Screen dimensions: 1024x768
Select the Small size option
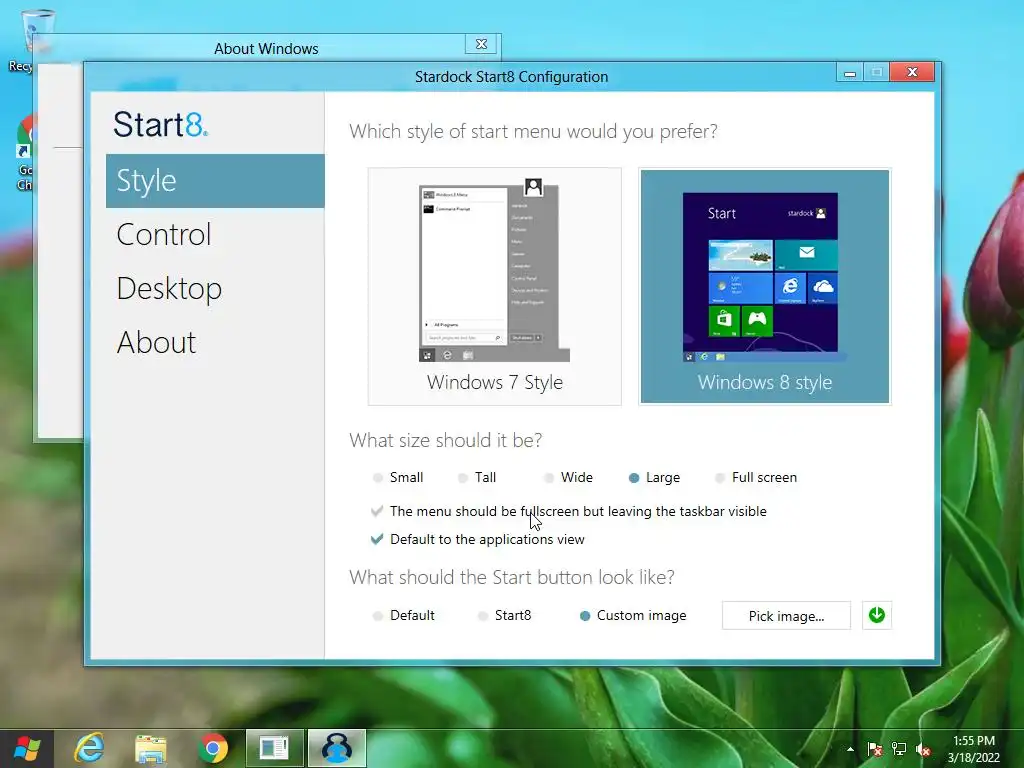pyautogui.click(x=398, y=477)
